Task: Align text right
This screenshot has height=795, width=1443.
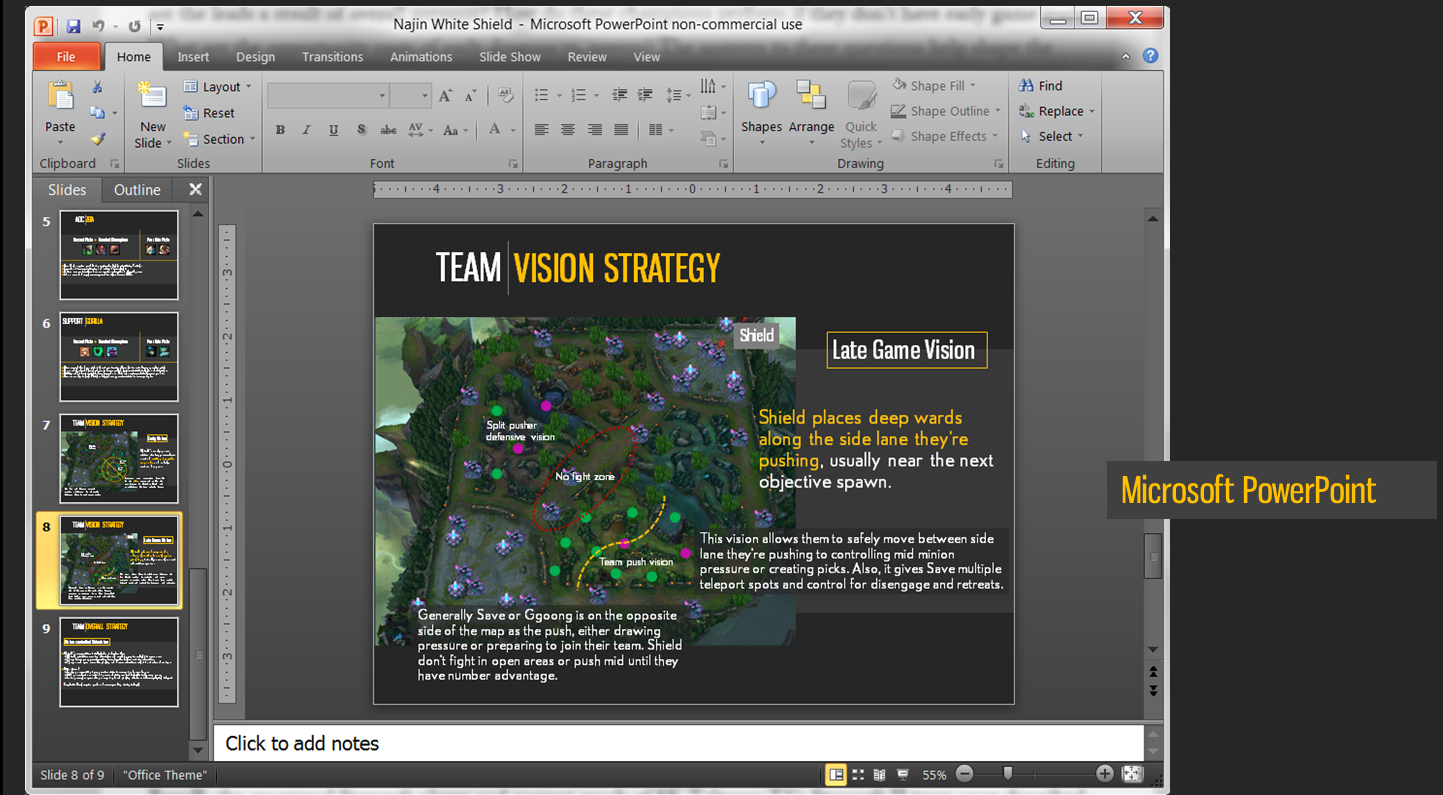Action: [x=594, y=130]
